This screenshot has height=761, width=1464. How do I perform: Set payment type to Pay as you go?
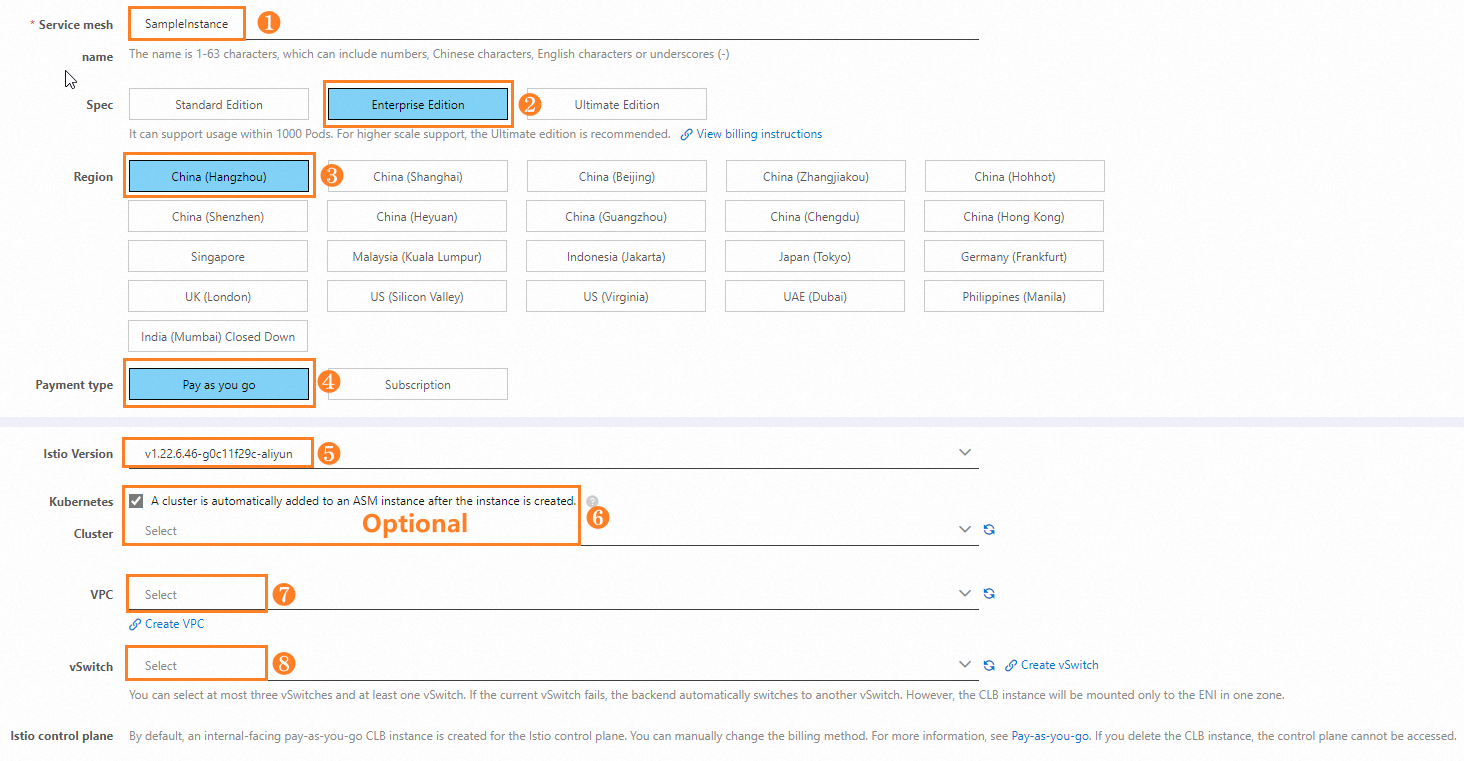click(x=218, y=385)
